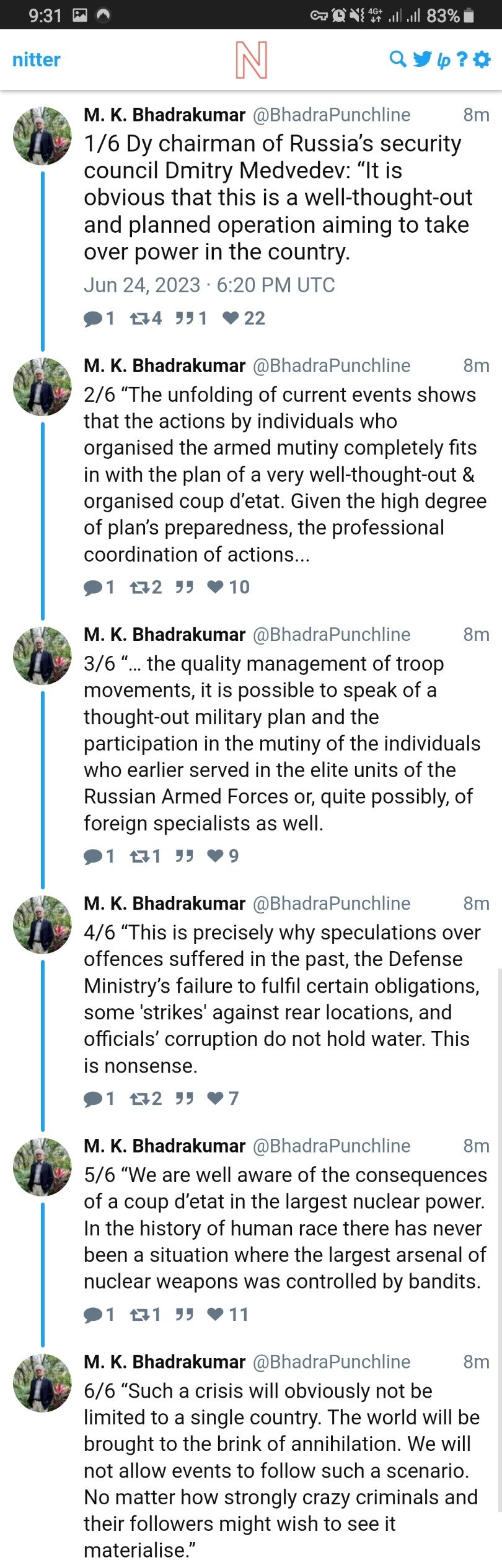
Task: Tap the Twitter bird icon
Action: pyautogui.click(x=422, y=59)
